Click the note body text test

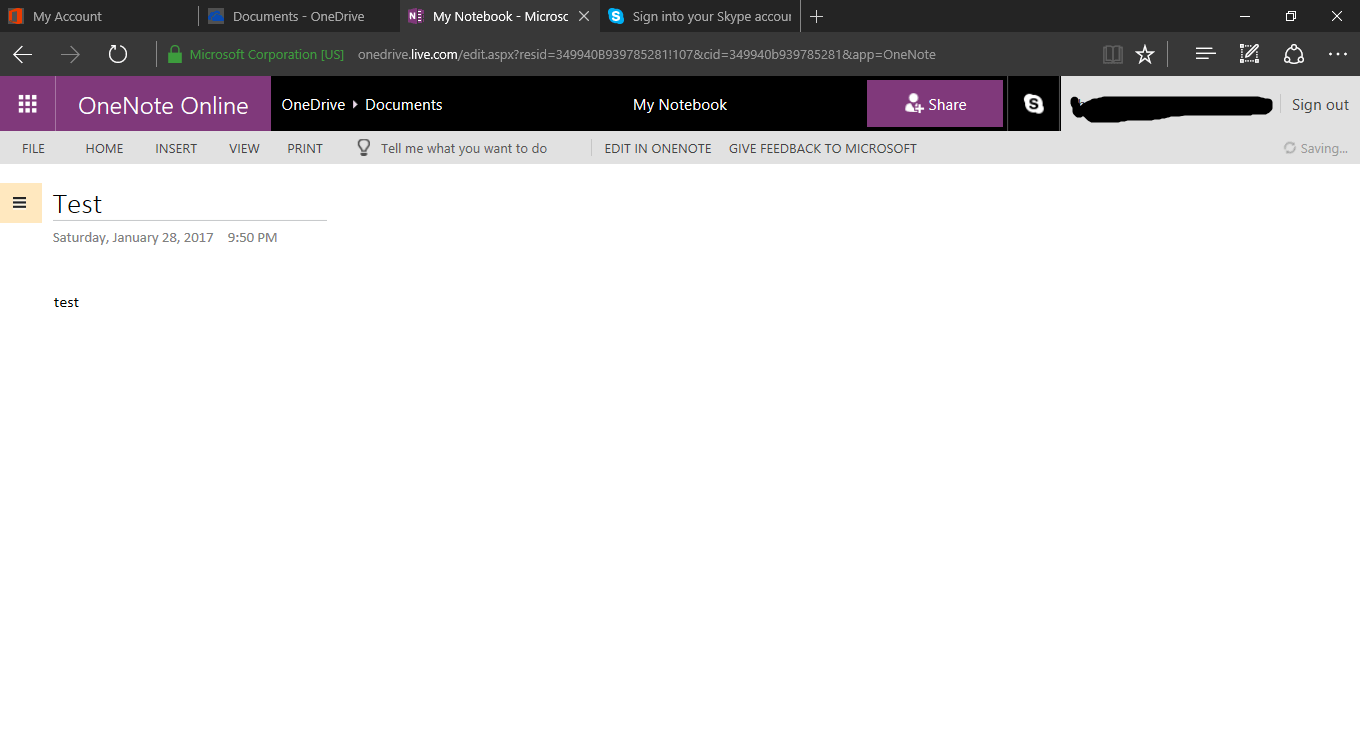coord(66,302)
